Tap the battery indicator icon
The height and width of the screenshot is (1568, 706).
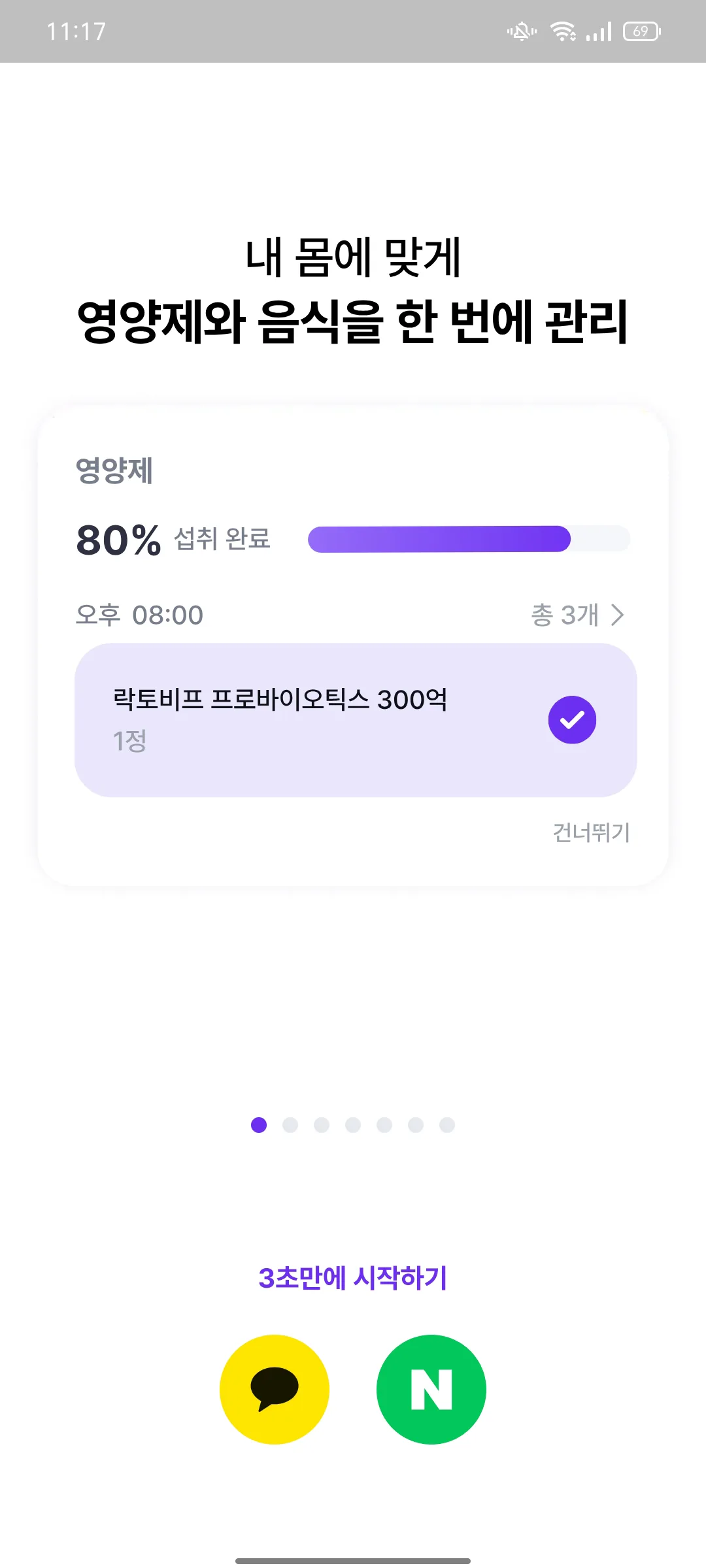(x=642, y=31)
